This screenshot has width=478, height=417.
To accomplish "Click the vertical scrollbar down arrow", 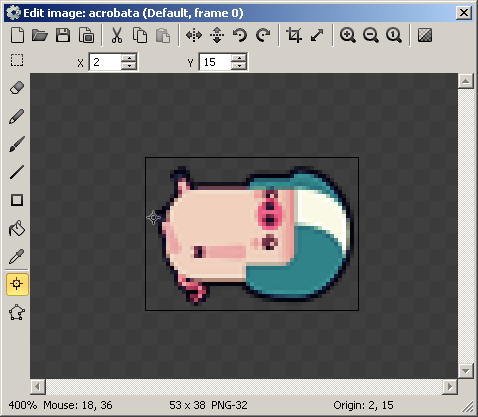I will 466,370.
